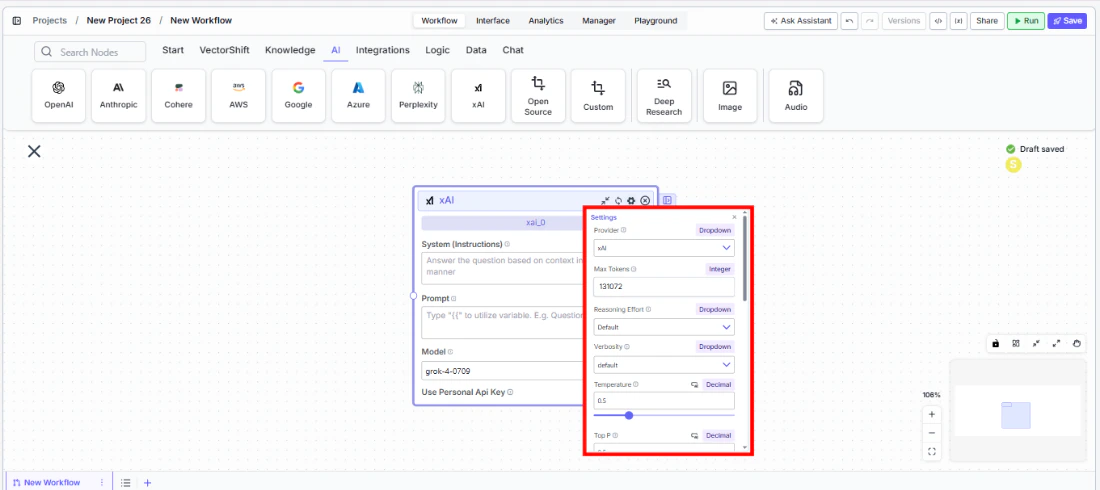Viewport: 1100px width, 490px height.
Task: Collapse the xAI node with shrink arrows
Action: (x=605, y=201)
